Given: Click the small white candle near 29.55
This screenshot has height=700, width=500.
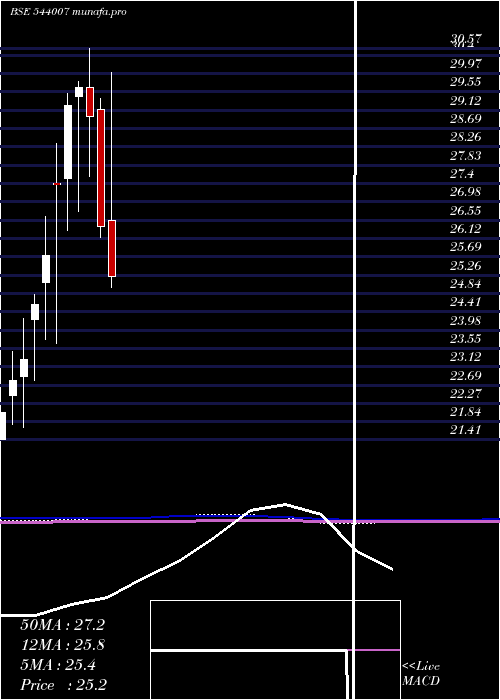Looking at the screenshot, I should tap(79, 92).
